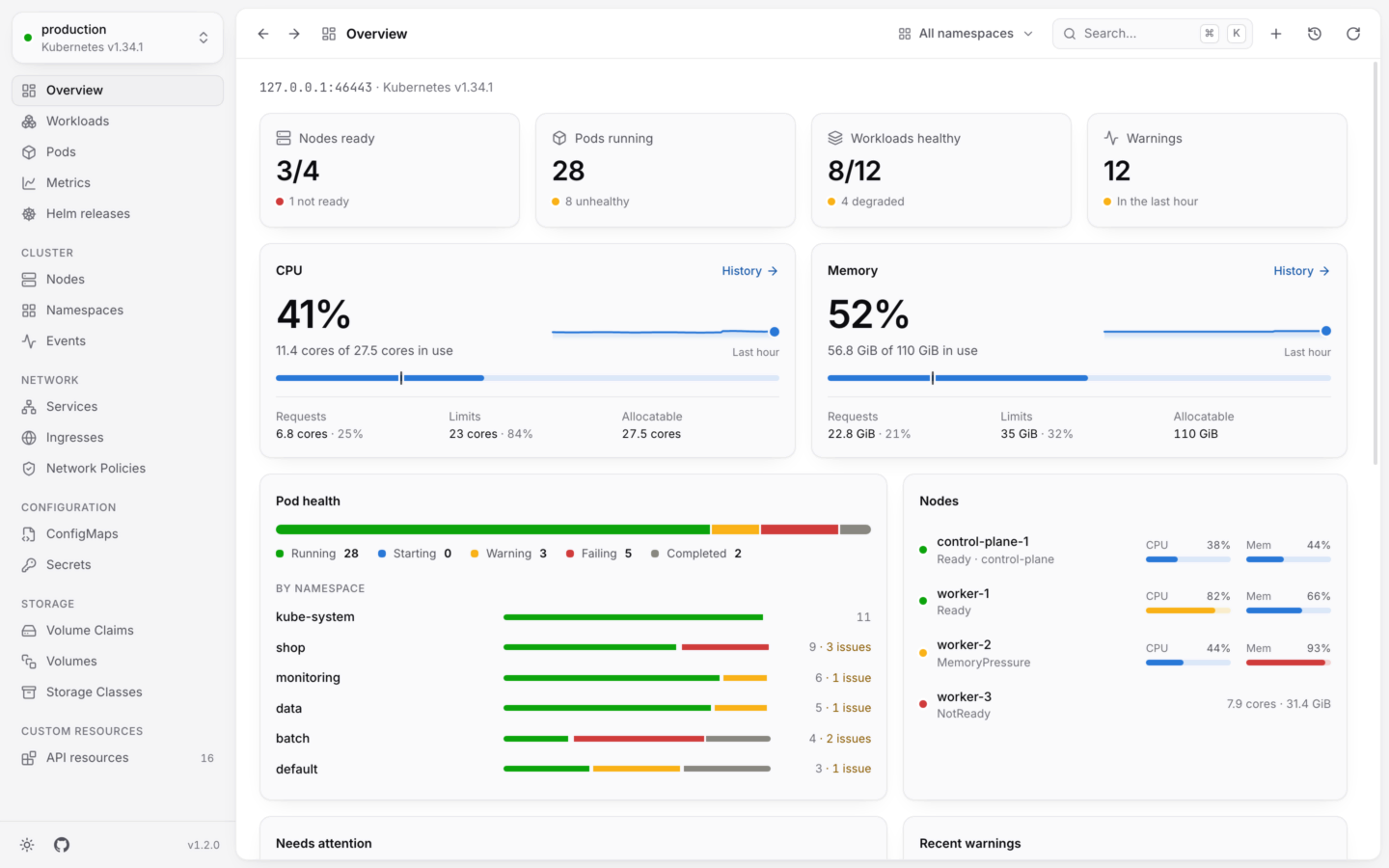Click the Workloads healthy card
The height and width of the screenshot is (868, 1389).
(941, 171)
